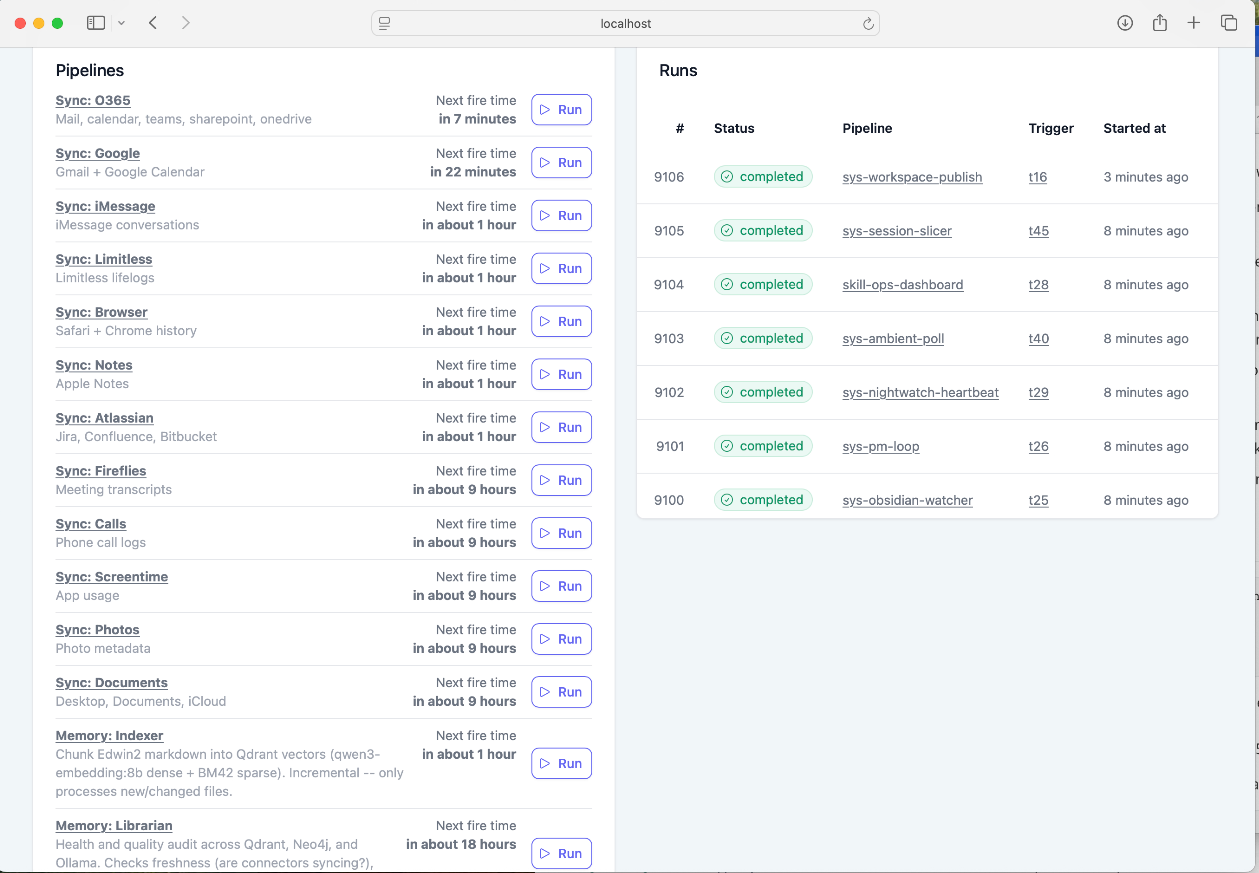View trigger t45 for run 9105
1259x873 pixels.
(x=1038, y=231)
